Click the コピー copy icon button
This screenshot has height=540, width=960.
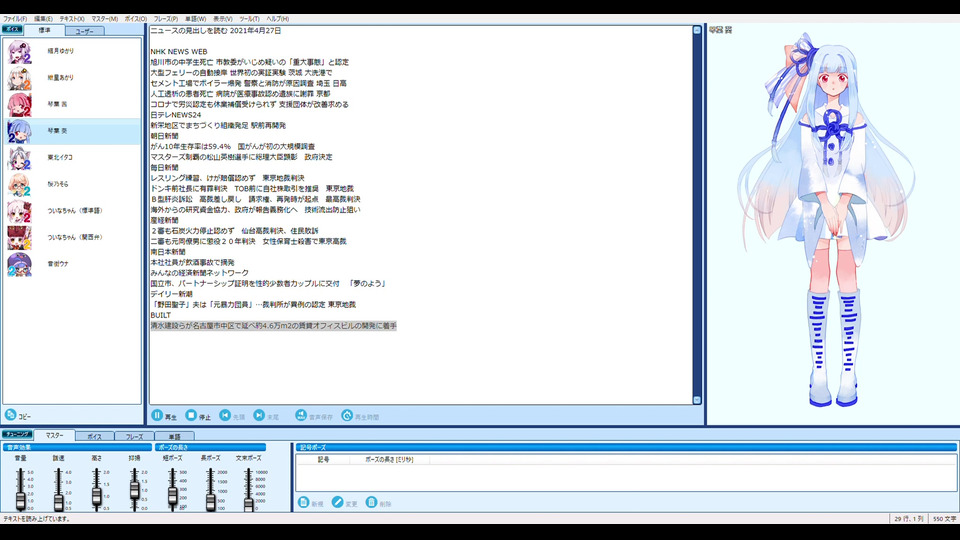(x=10, y=415)
